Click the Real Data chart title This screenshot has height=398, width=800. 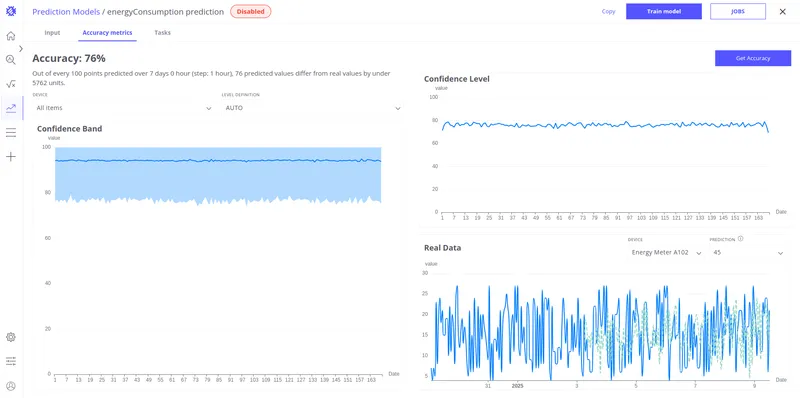tap(442, 248)
